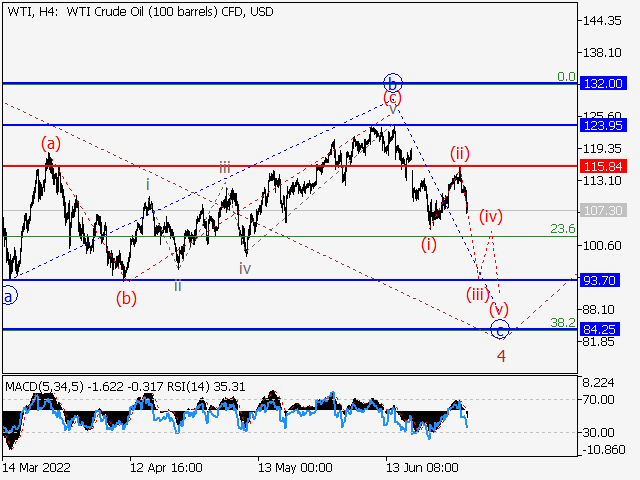Image resolution: width=640 pixels, height=480 pixels.
Task: Click the red (a) wave label
Action: [51, 144]
